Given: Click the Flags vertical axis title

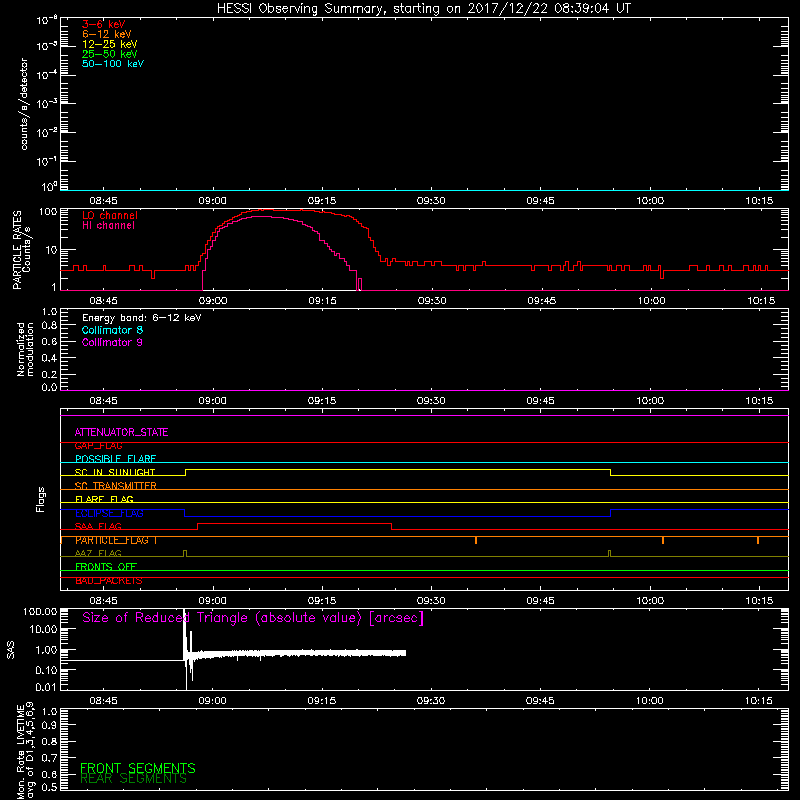Looking at the screenshot, I should pyautogui.click(x=40, y=500).
